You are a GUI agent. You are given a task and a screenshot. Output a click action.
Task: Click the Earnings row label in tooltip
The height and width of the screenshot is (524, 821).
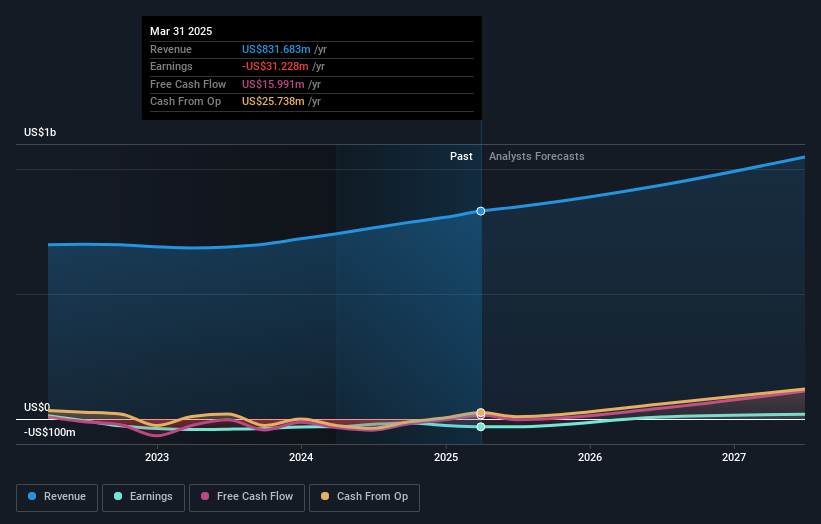(x=171, y=66)
